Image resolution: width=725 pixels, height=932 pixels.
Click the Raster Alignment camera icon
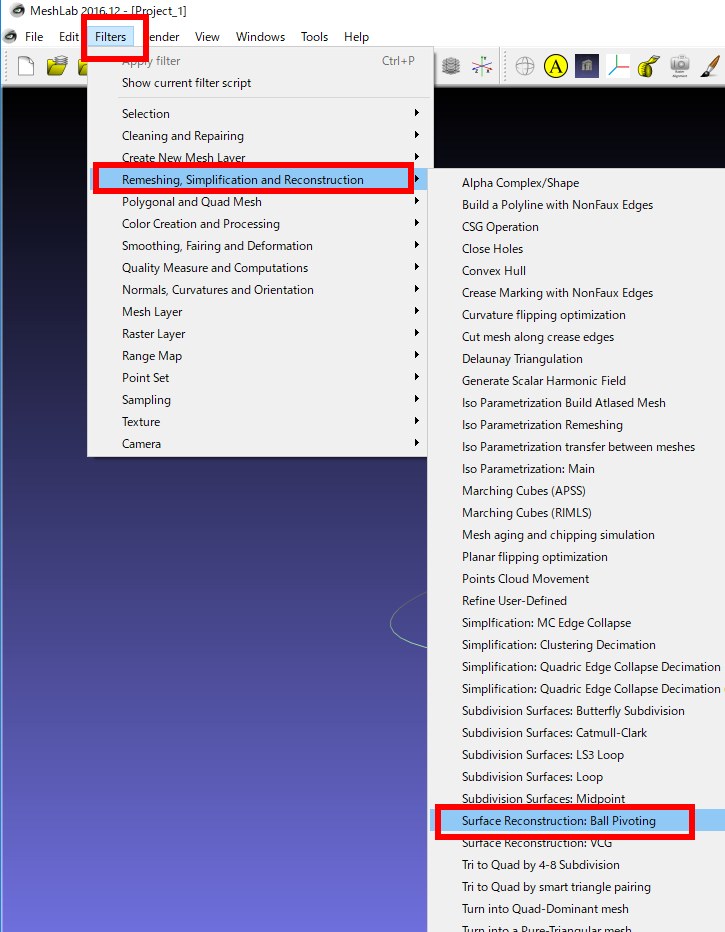[x=679, y=66]
